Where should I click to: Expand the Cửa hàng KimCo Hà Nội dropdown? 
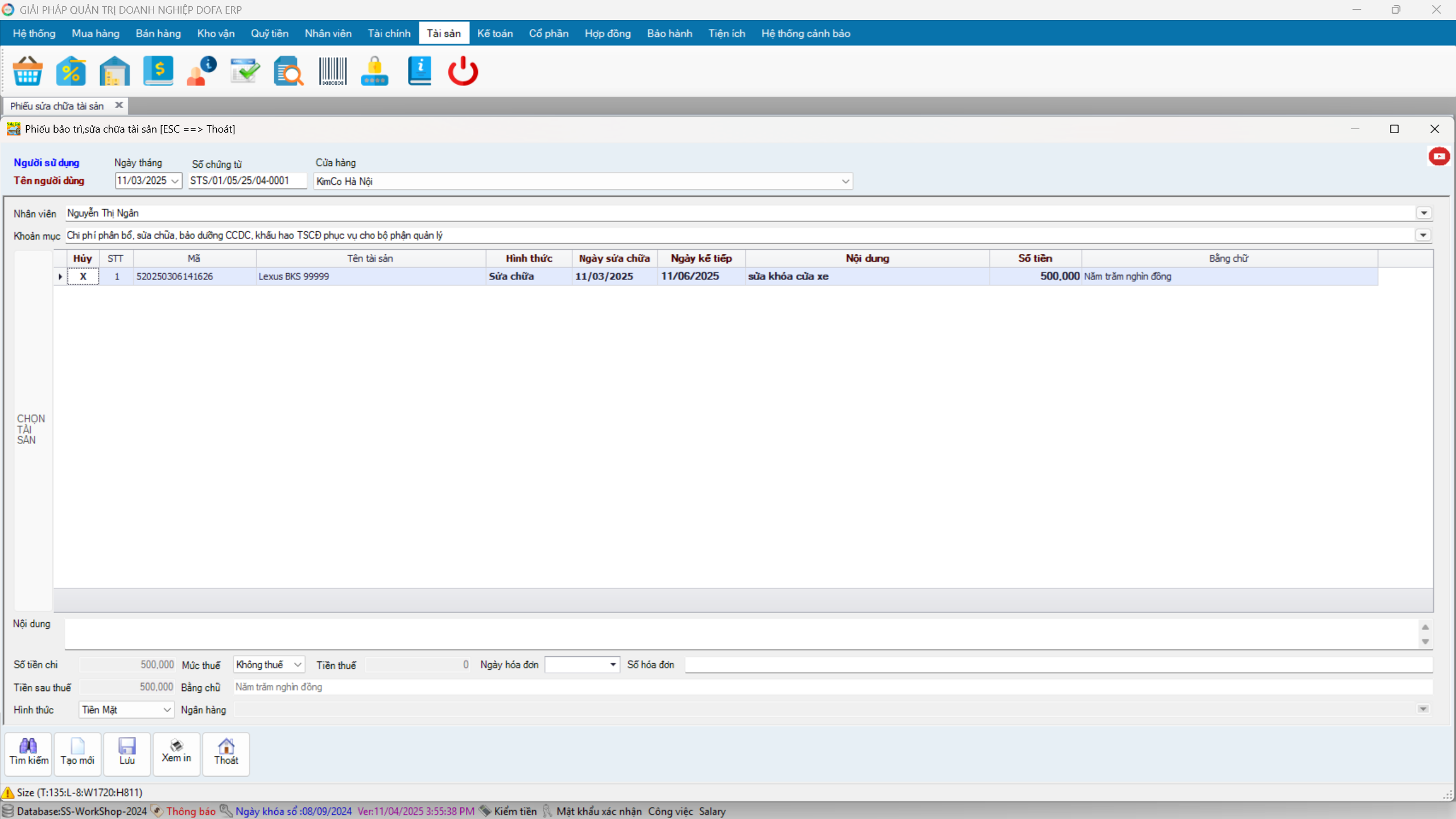click(x=845, y=181)
